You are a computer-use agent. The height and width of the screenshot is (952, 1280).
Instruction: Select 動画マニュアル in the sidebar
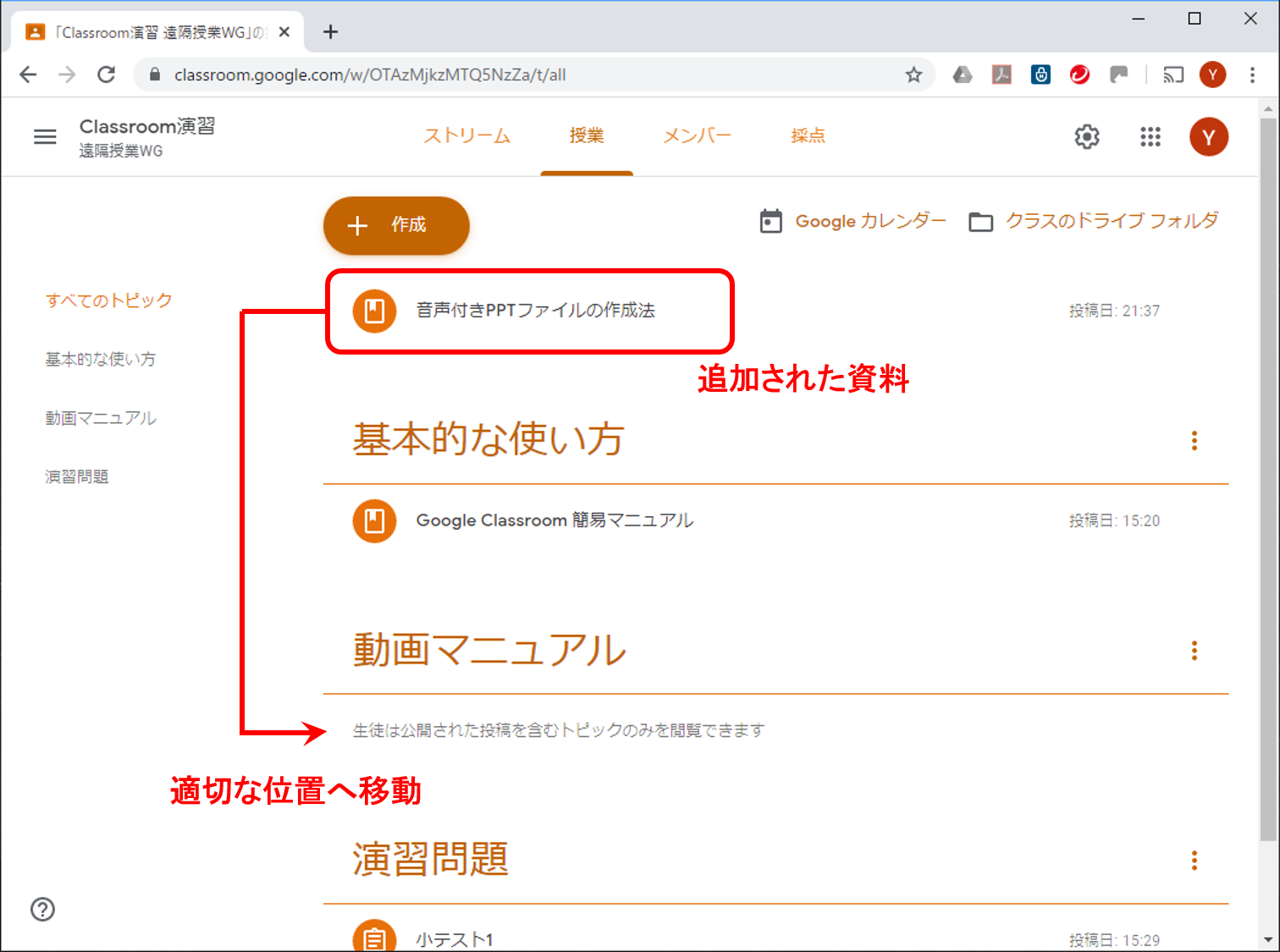click(x=101, y=418)
